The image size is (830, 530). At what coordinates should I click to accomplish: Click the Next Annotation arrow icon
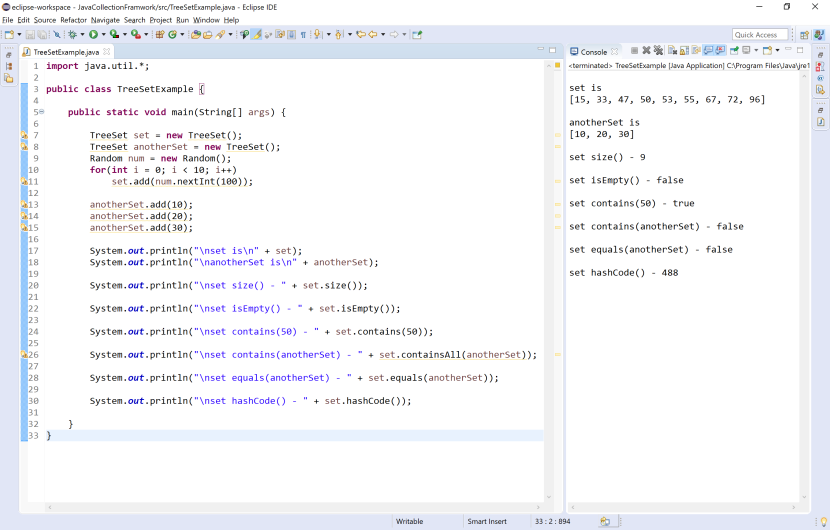[317, 34]
